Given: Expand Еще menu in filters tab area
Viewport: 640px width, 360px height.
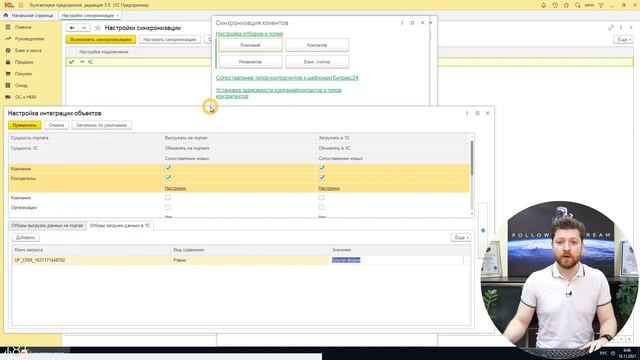Looking at the screenshot, I should pos(461,238).
